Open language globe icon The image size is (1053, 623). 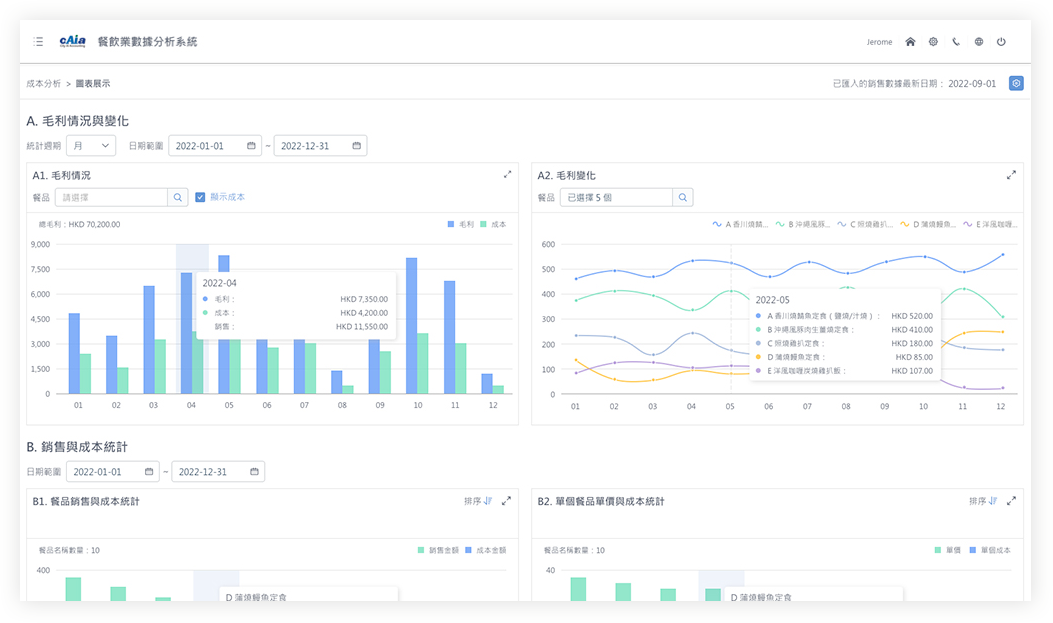pos(978,42)
